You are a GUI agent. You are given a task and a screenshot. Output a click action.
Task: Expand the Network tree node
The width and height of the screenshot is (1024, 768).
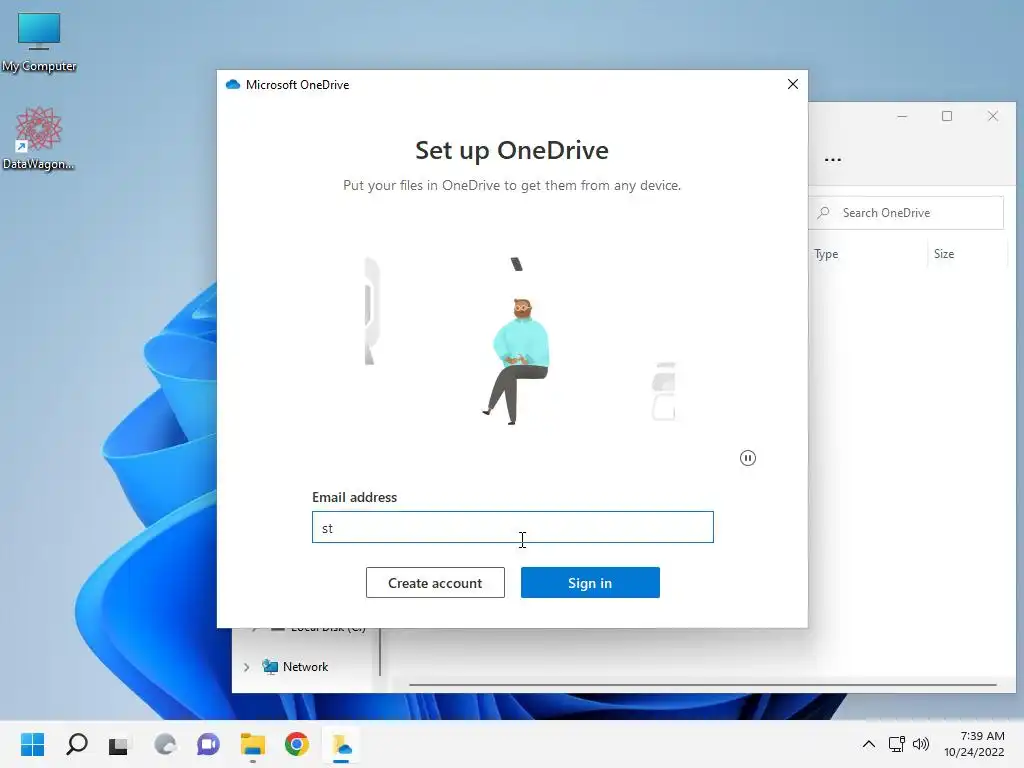click(x=246, y=667)
